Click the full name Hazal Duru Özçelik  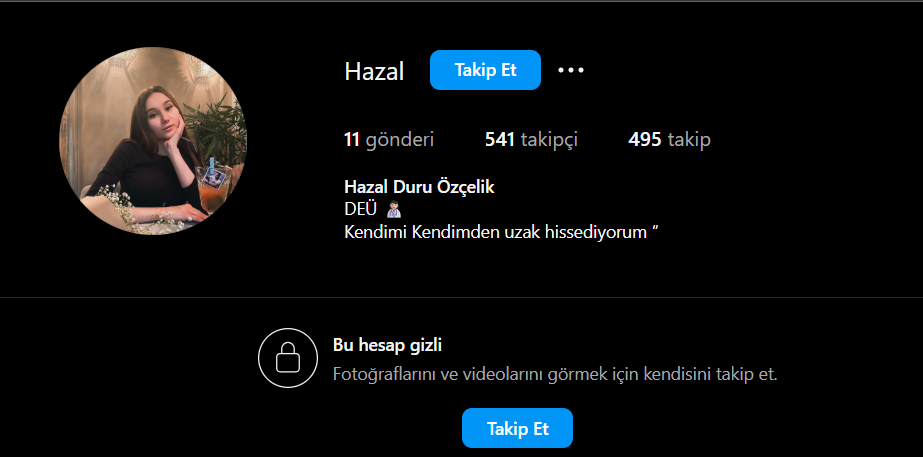[x=419, y=187]
